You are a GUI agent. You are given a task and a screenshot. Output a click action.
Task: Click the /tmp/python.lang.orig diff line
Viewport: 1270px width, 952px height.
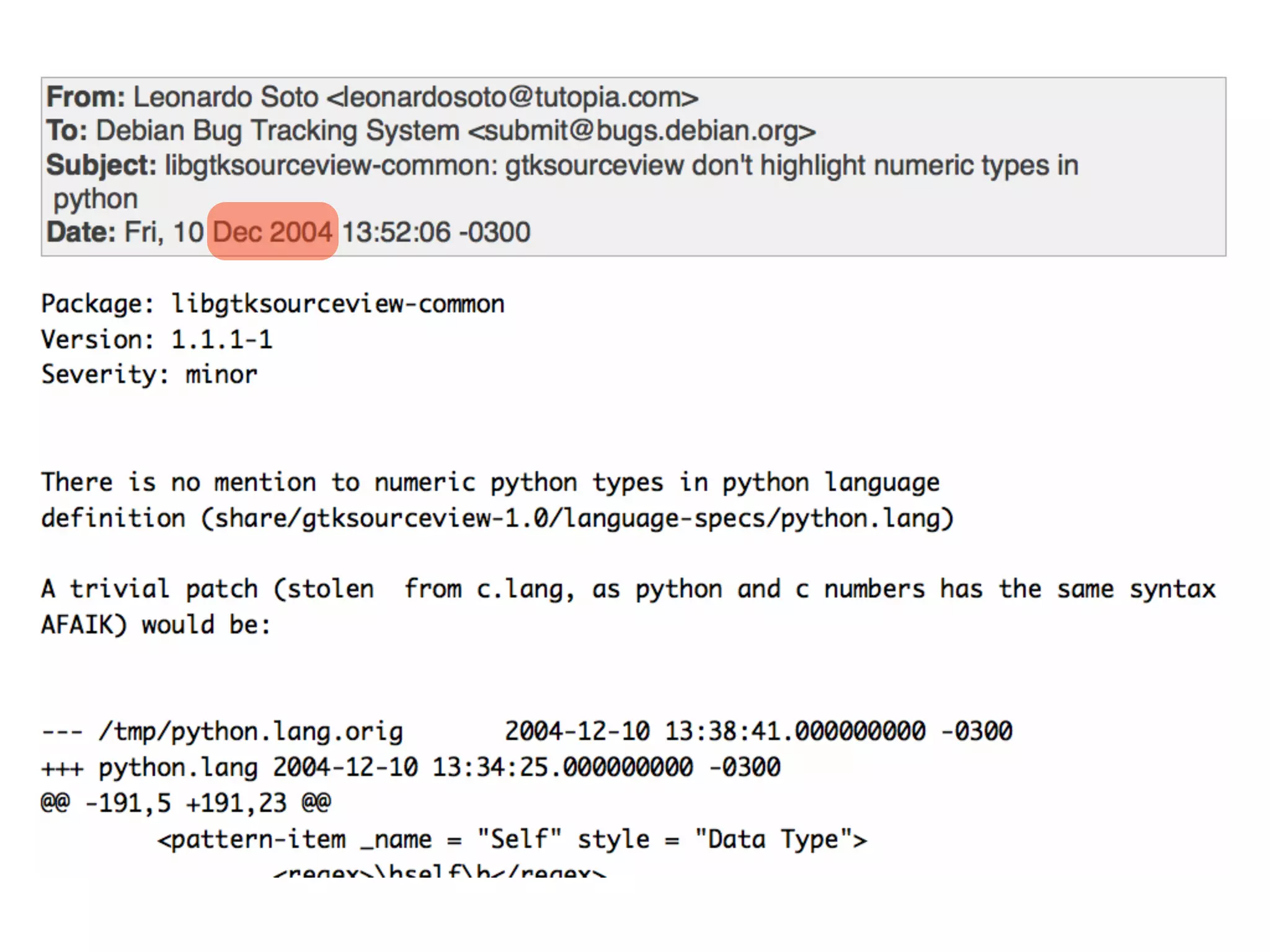(251, 731)
